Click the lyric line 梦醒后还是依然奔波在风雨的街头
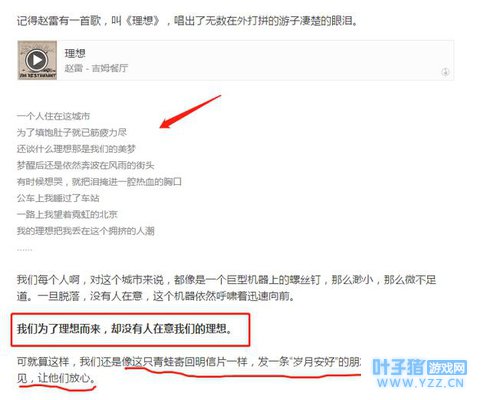Screen dimensions: 491x400 pyautogui.click(x=85, y=165)
